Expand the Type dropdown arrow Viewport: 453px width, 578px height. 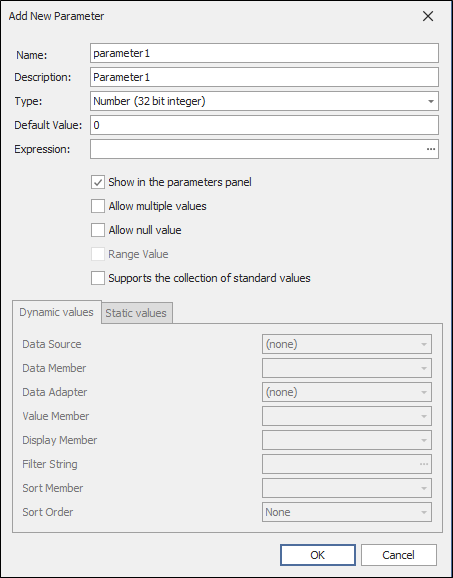pyautogui.click(x=431, y=101)
